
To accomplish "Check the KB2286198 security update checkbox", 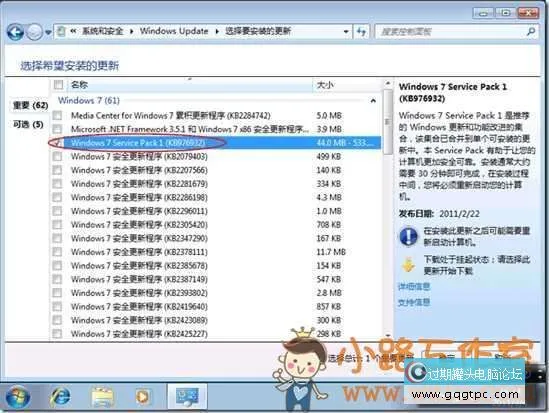I will [x=57, y=197].
